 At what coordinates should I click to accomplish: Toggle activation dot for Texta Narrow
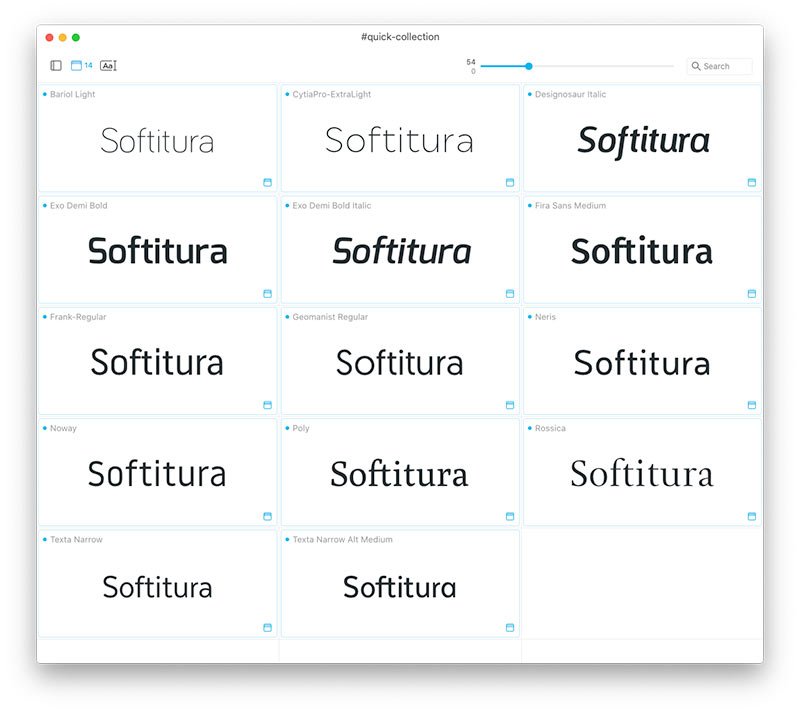pyautogui.click(x=45, y=539)
